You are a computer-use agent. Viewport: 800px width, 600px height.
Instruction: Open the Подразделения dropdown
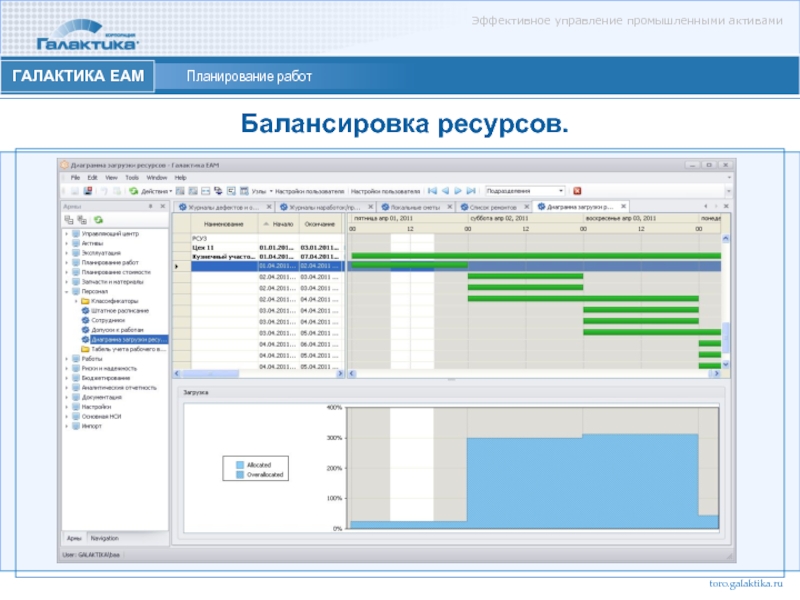(561, 190)
